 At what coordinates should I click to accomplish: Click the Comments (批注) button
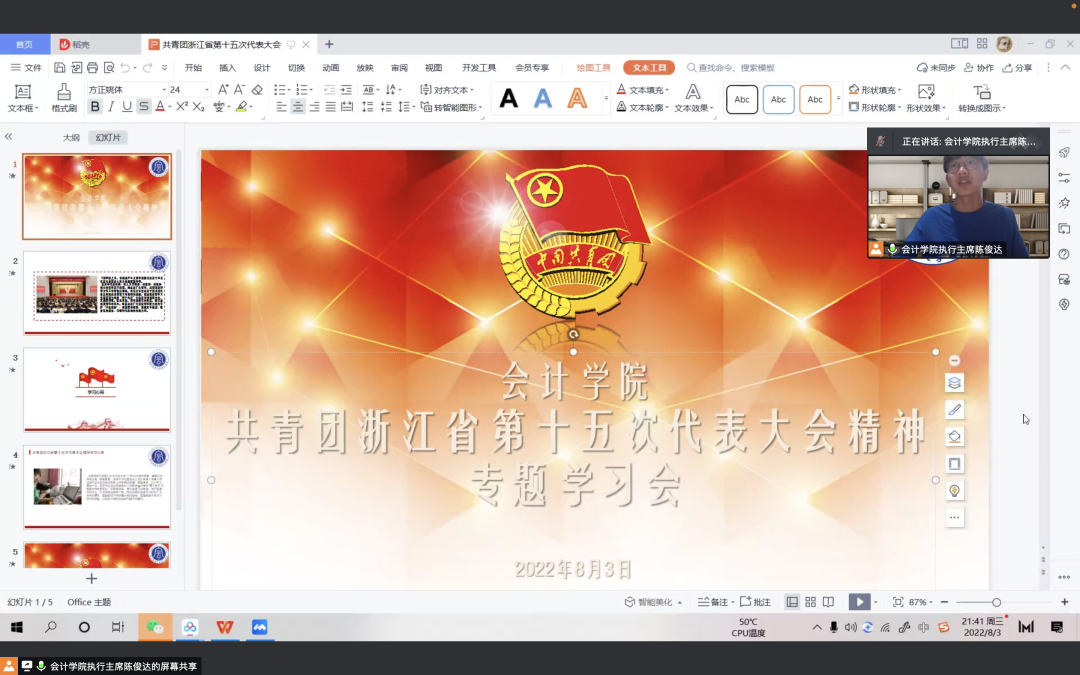(756, 602)
